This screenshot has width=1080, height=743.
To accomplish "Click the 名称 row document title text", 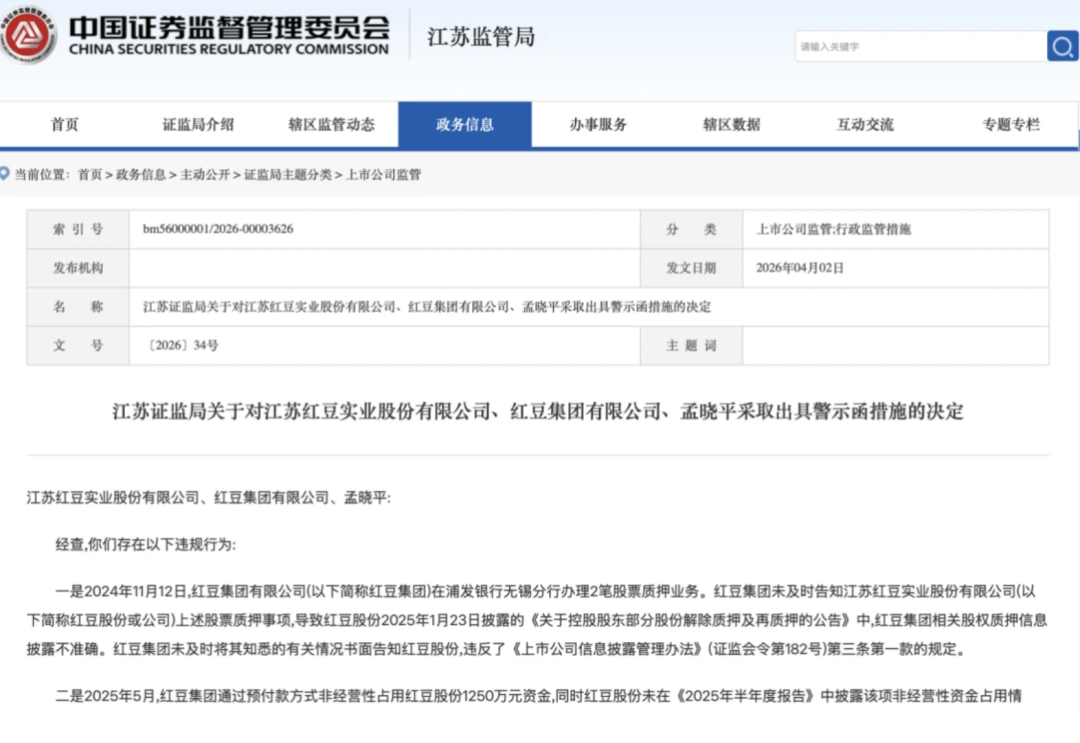I will (426, 306).
